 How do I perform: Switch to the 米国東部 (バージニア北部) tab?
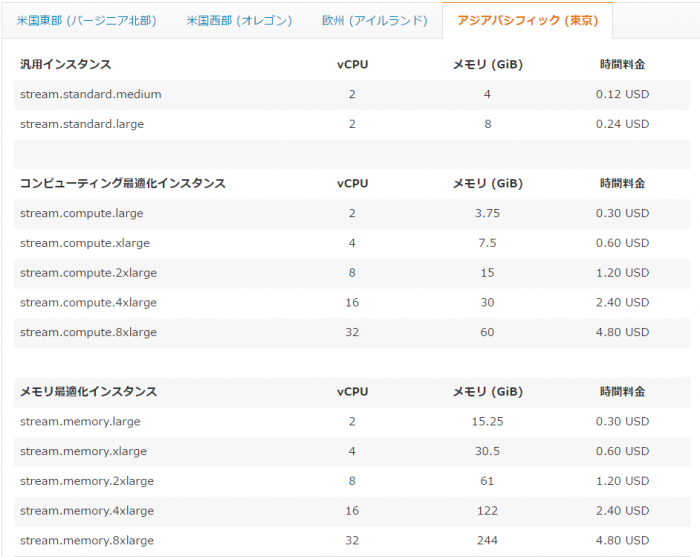pyautogui.click(x=86, y=21)
